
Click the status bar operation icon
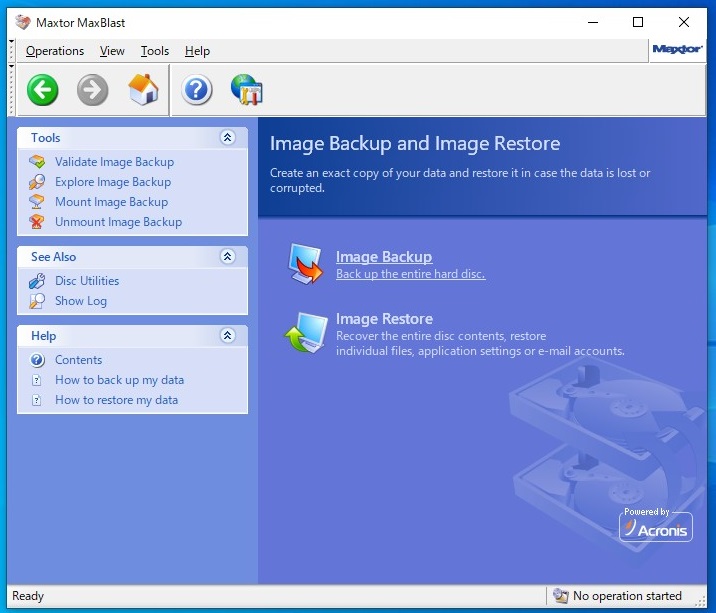tap(560, 596)
